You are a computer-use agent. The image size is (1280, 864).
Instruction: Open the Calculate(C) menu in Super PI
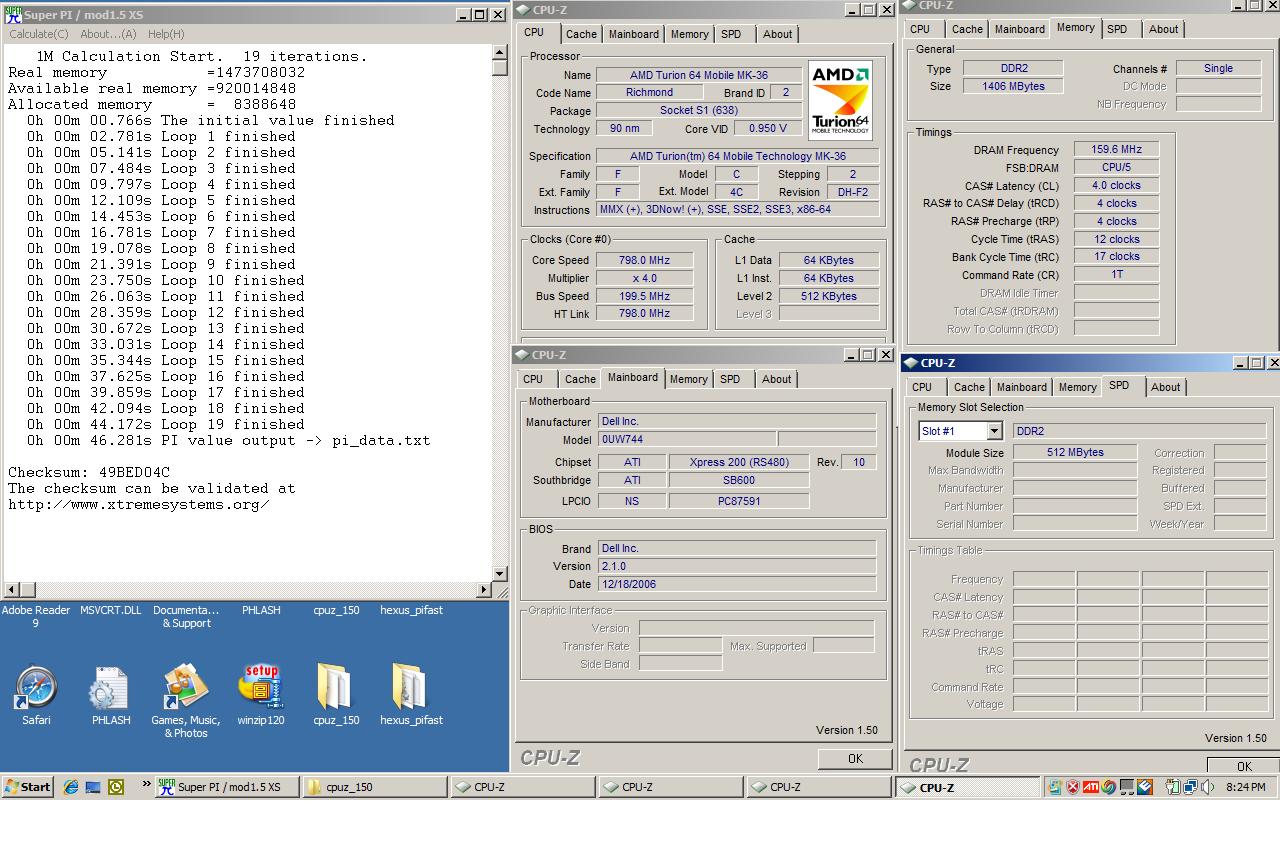[x=39, y=34]
